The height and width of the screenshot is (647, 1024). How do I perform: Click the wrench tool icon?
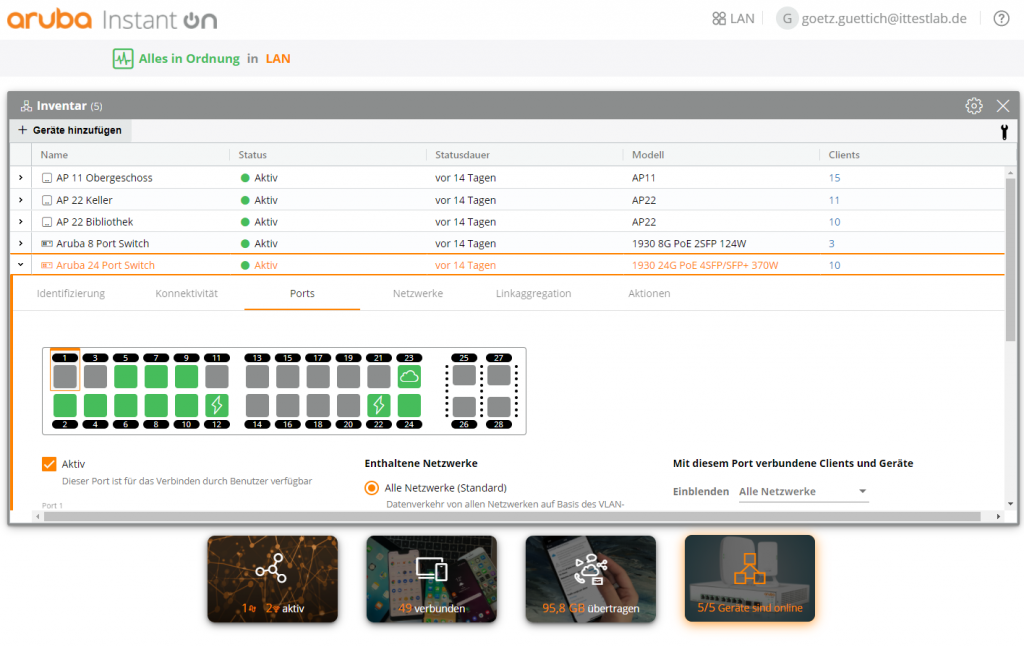(x=1003, y=131)
